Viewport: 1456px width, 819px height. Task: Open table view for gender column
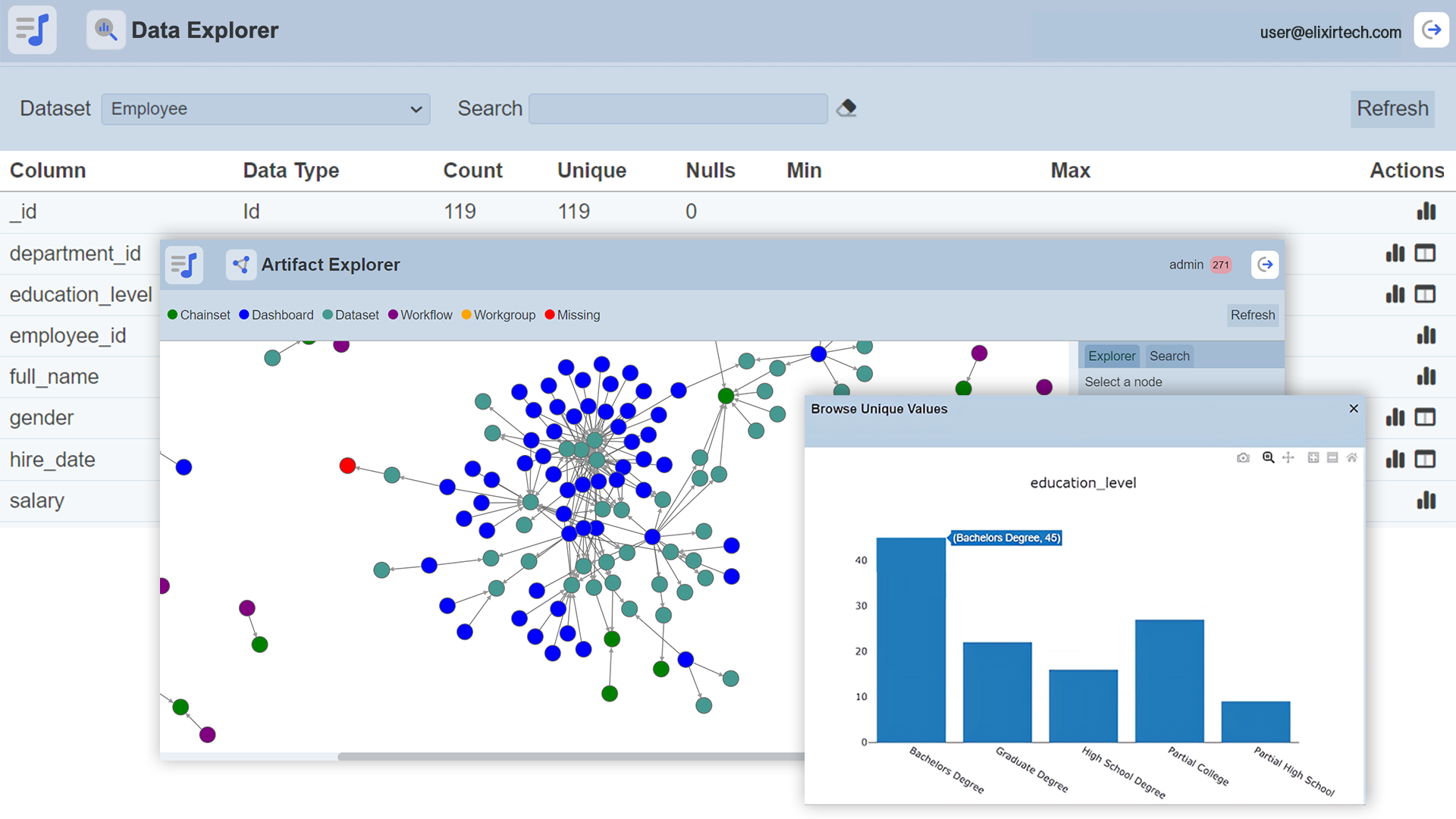(1426, 418)
